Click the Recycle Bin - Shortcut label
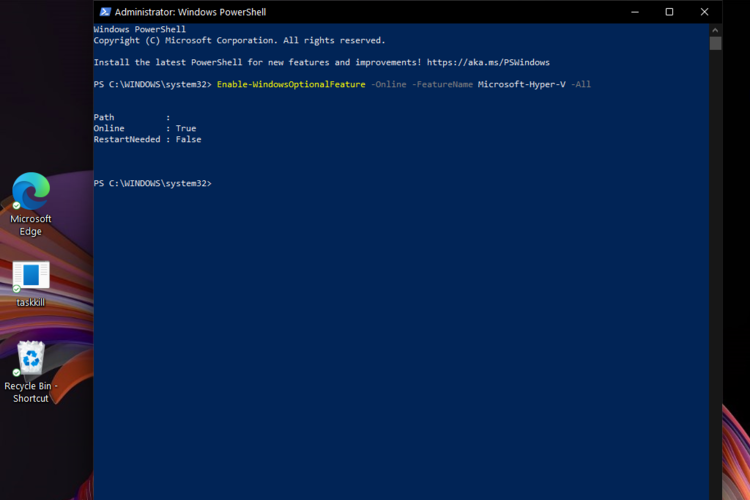 click(31, 392)
